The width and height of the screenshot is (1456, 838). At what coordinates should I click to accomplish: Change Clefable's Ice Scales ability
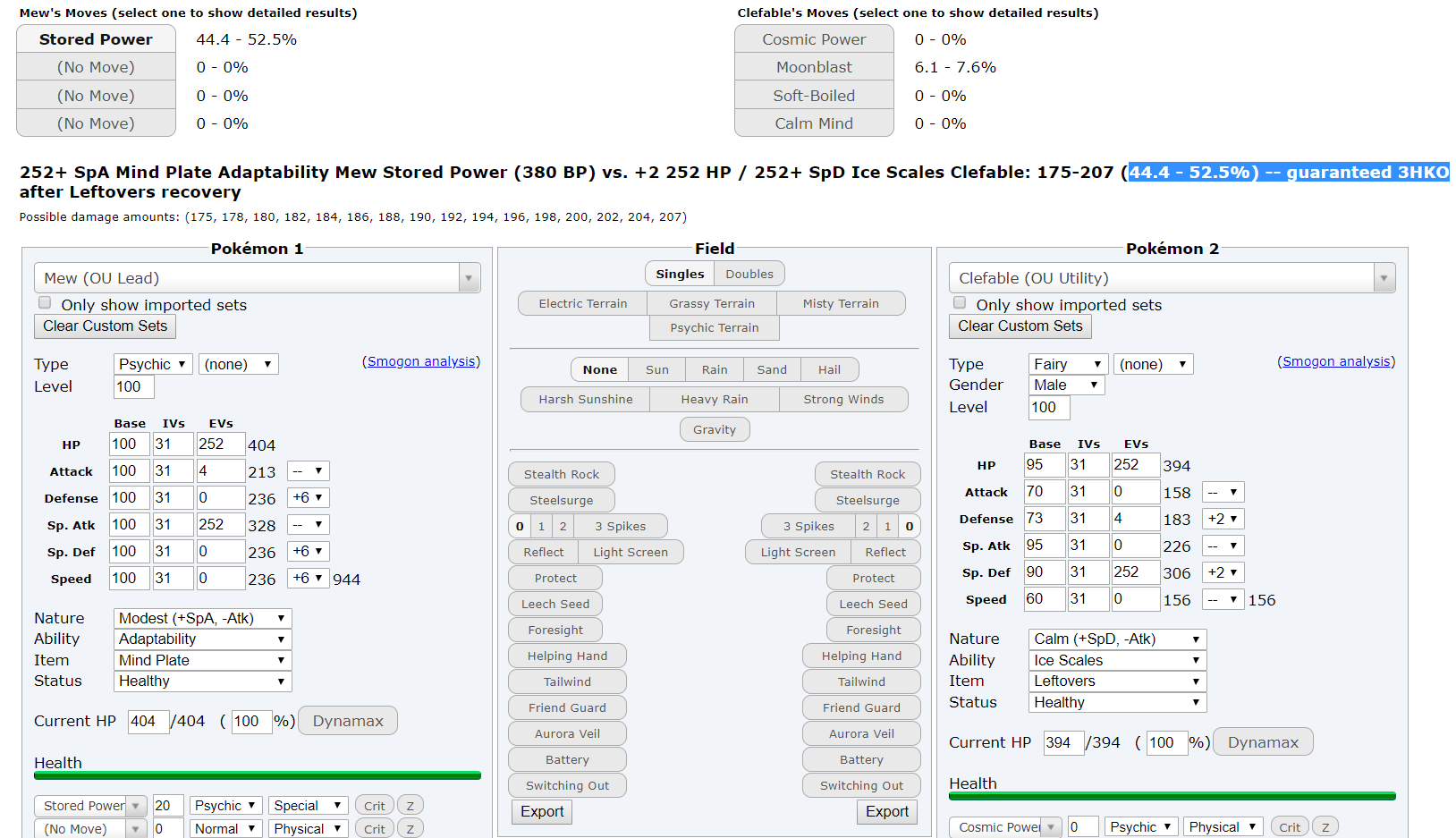1118,660
